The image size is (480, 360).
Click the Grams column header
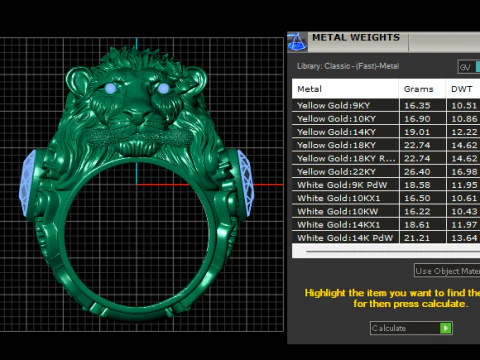point(422,89)
